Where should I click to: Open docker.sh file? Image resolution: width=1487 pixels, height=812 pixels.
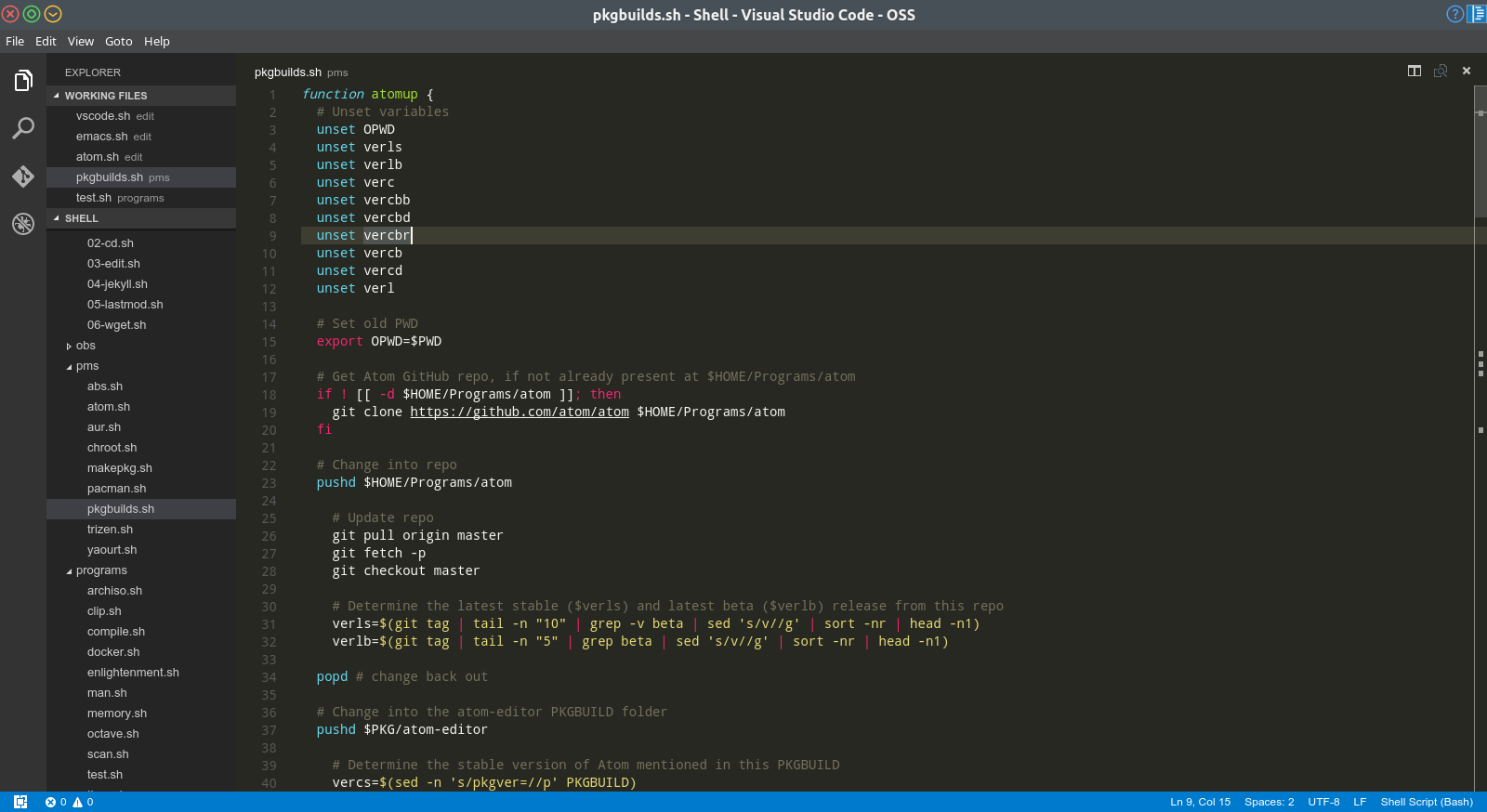[x=141, y=652]
